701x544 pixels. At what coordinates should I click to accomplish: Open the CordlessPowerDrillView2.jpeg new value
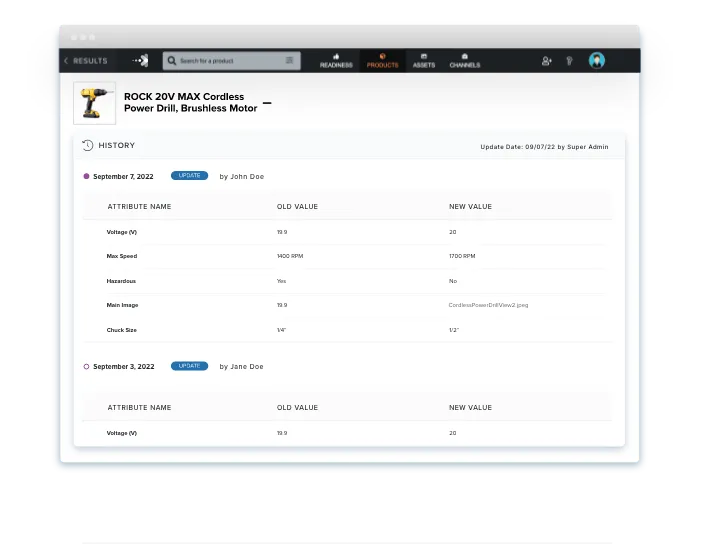[x=488, y=305]
